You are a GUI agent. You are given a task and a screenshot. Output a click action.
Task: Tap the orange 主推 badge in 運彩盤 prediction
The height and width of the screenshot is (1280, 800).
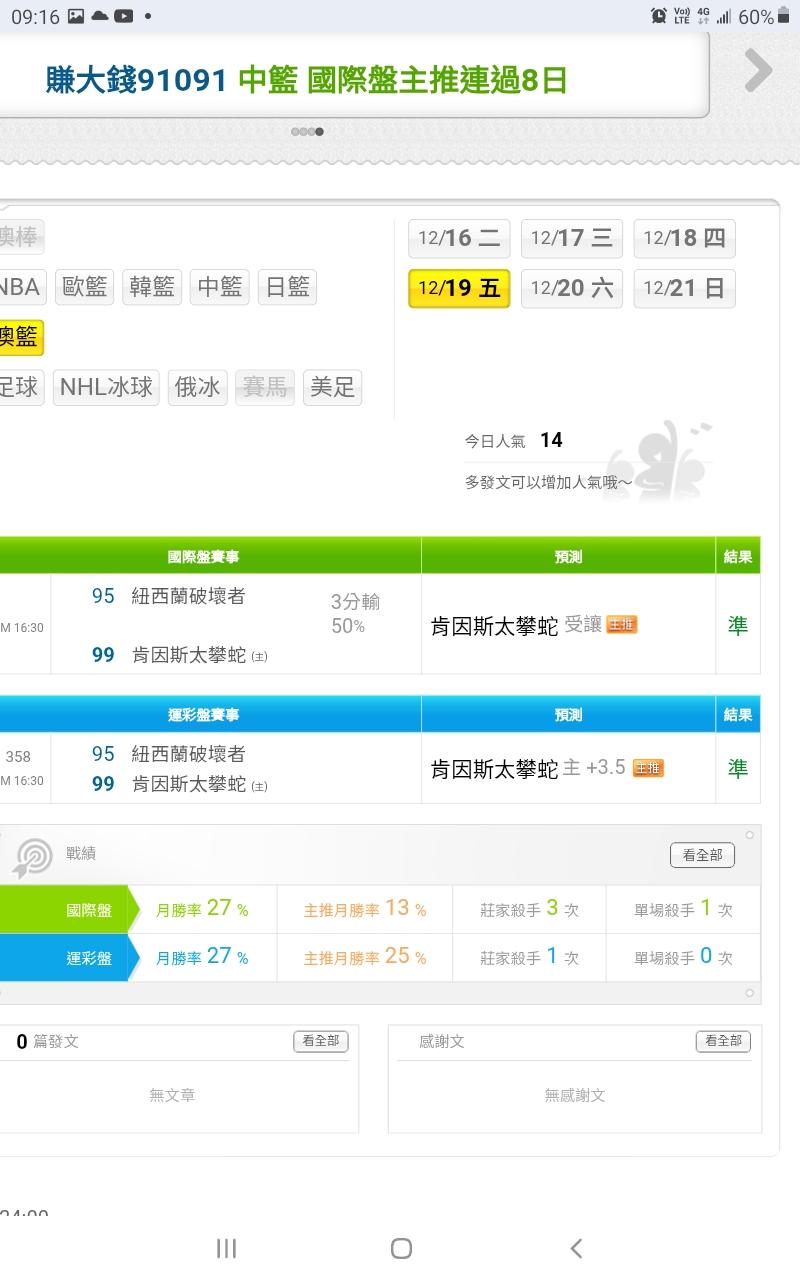(648, 768)
